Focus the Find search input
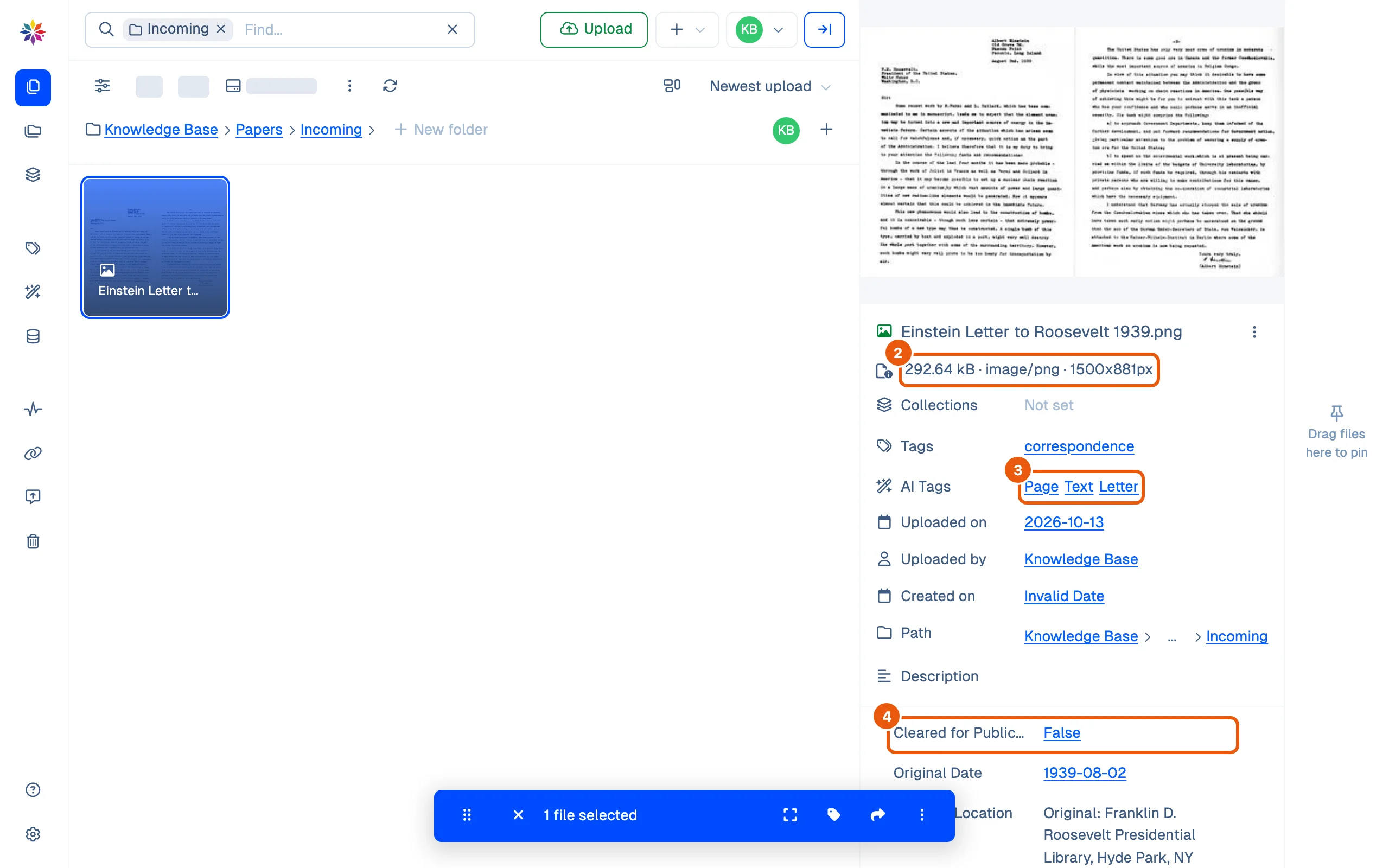Image resolution: width=1389 pixels, height=868 pixels. pos(339,29)
